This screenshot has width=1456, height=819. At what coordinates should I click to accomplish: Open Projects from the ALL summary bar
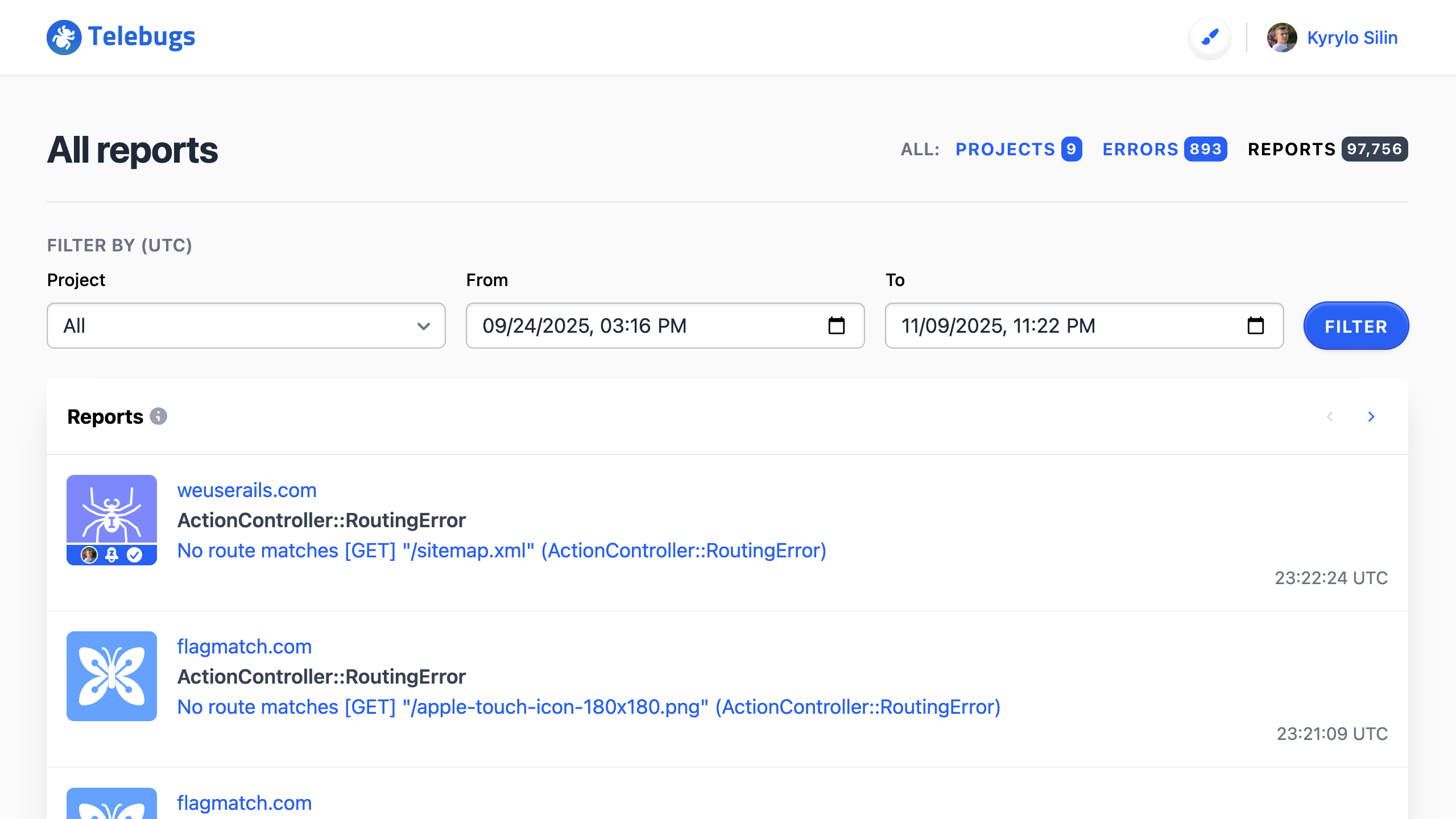pos(1006,149)
